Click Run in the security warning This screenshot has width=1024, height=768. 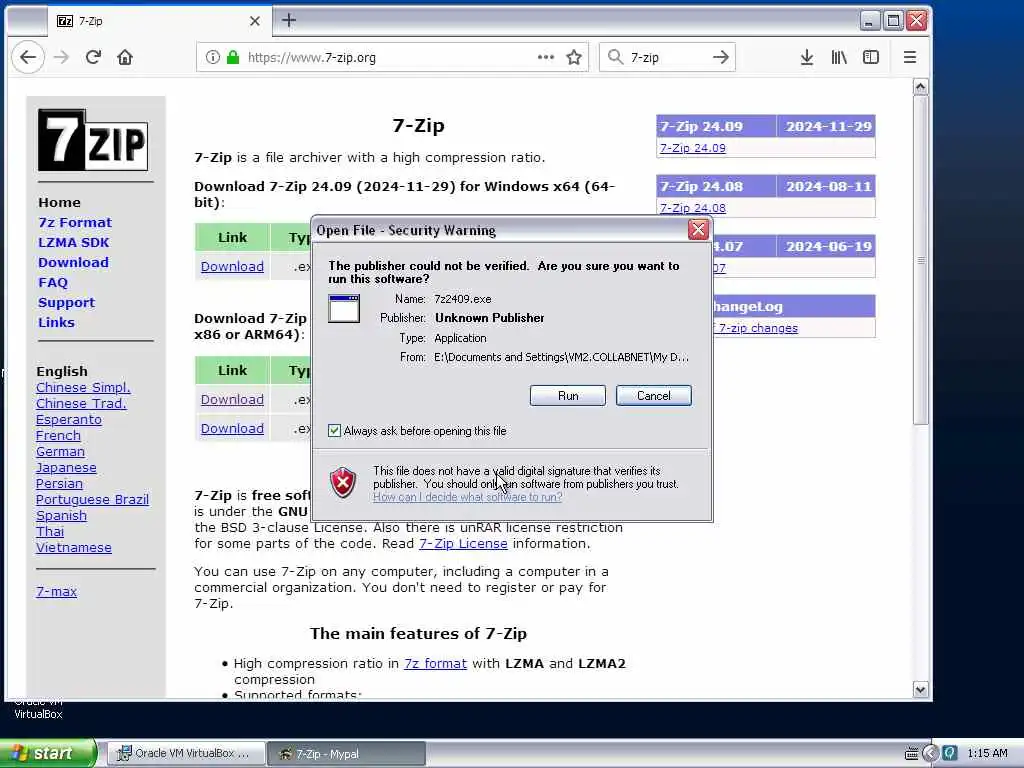(568, 396)
